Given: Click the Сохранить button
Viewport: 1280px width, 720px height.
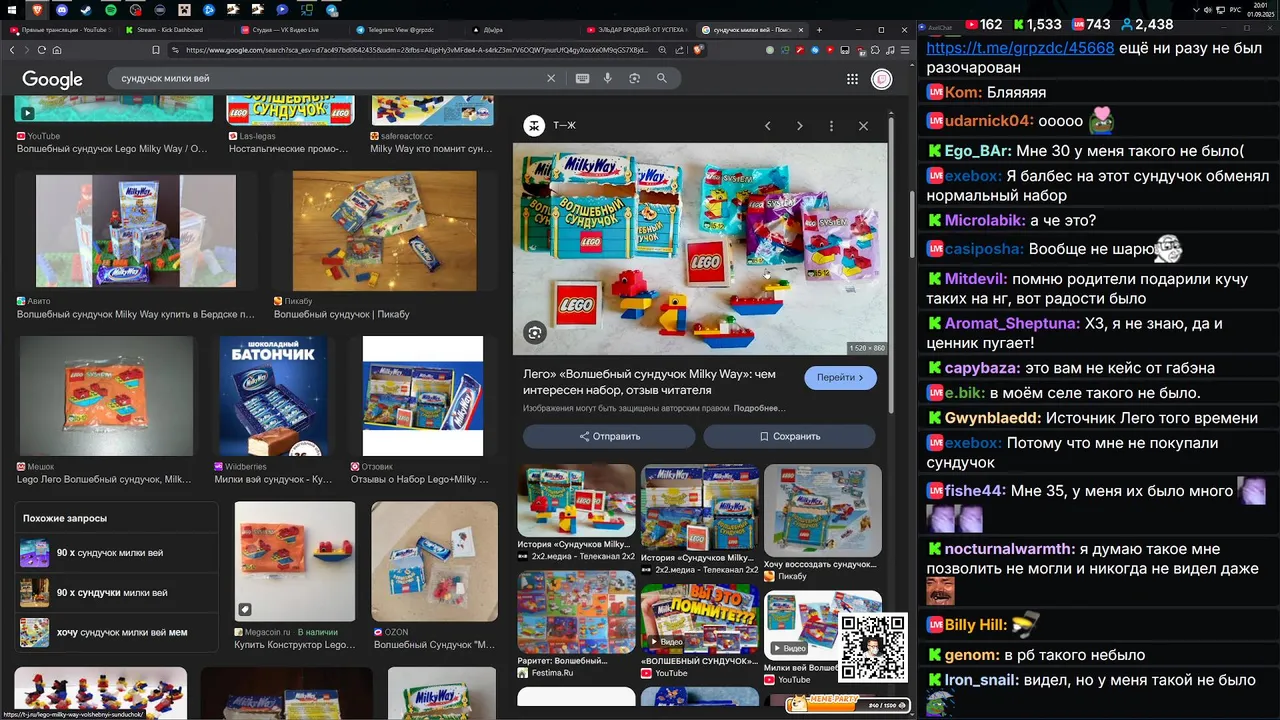Looking at the screenshot, I should pos(789,436).
